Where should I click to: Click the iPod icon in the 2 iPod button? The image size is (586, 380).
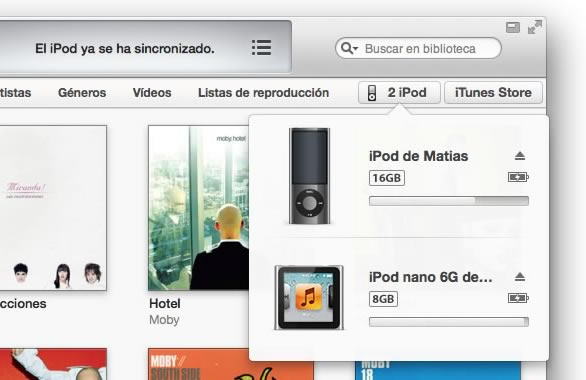pyautogui.click(x=372, y=93)
